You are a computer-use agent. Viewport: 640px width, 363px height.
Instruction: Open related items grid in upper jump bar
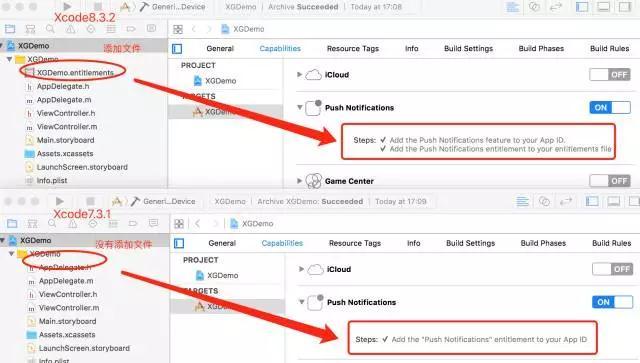point(178,29)
